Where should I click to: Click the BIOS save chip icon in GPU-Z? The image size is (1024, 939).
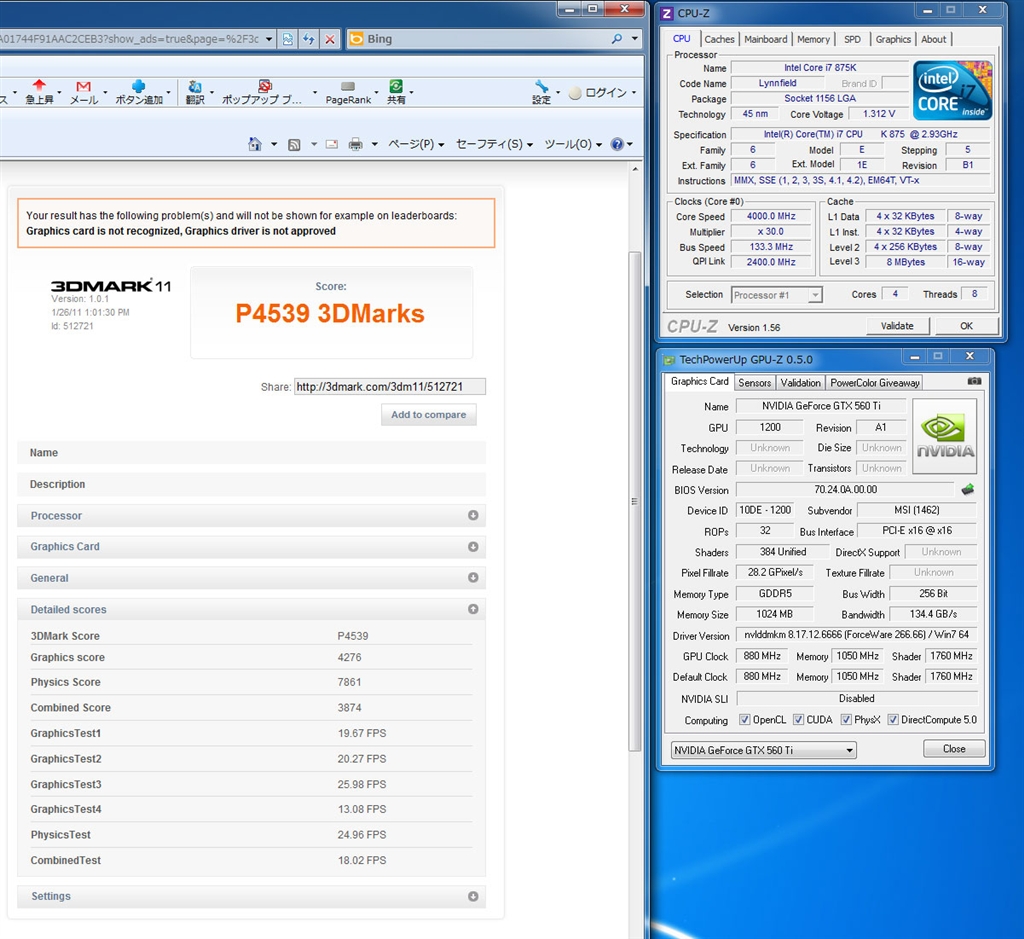pos(968,489)
